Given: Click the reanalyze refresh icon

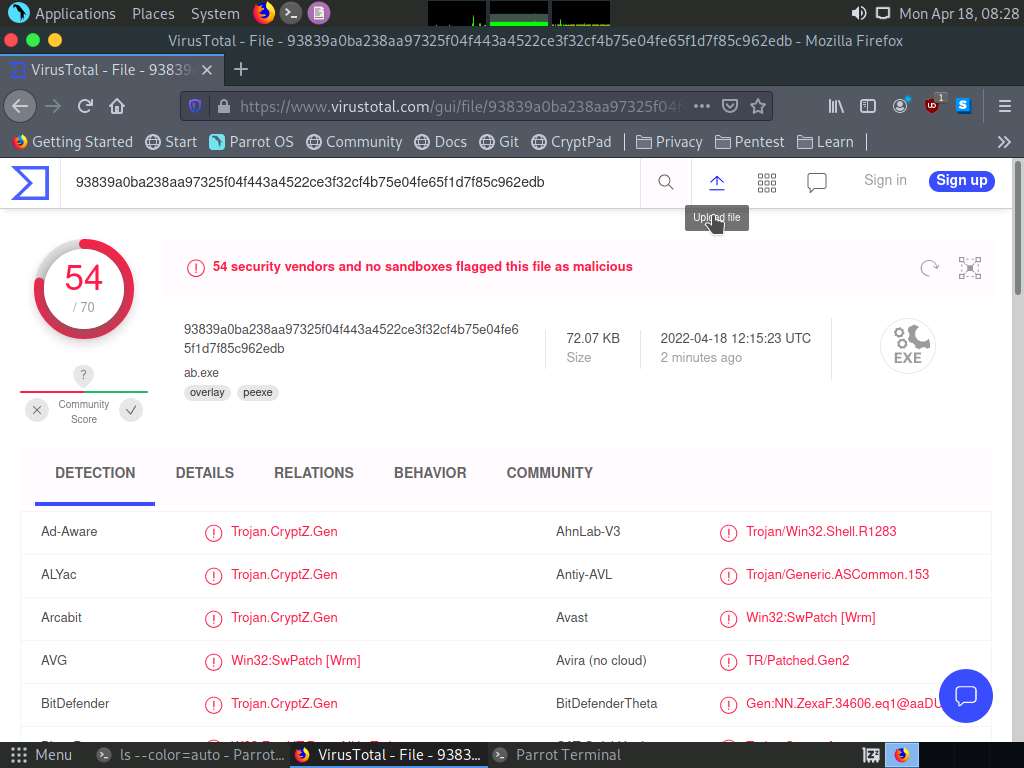Looking at the screenshot, I should (929, 267).
